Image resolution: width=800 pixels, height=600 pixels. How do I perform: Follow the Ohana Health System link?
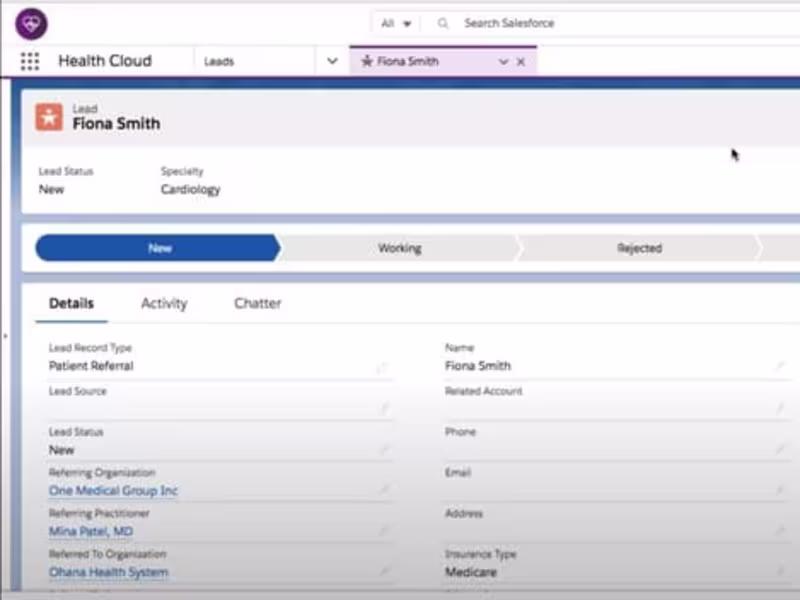coord(108,573)
